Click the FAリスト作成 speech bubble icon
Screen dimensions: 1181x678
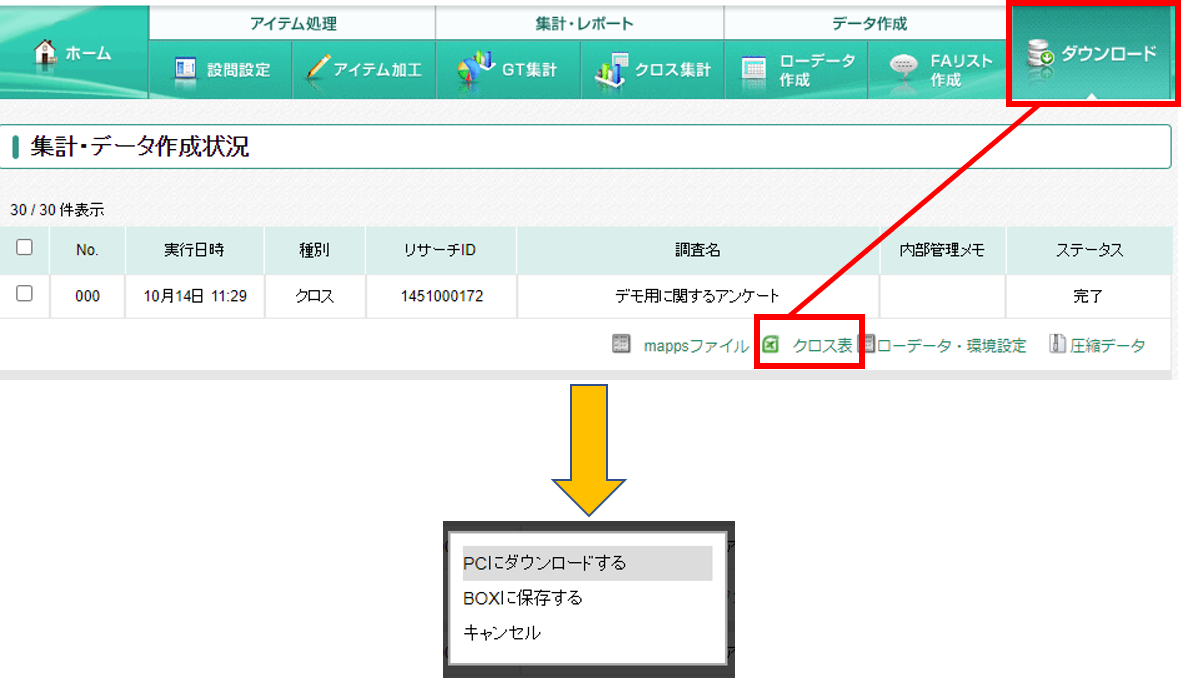point(903,67)
